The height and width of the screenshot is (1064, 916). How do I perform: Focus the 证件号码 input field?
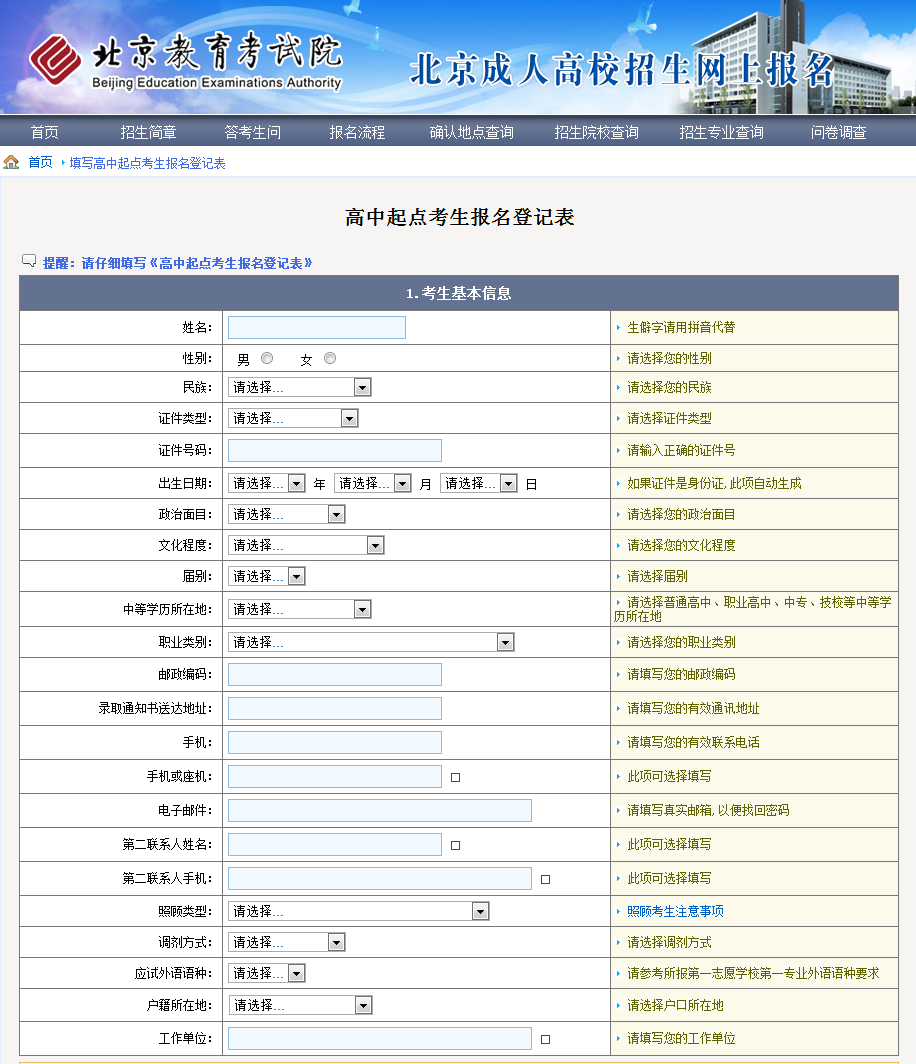[335, 451]
